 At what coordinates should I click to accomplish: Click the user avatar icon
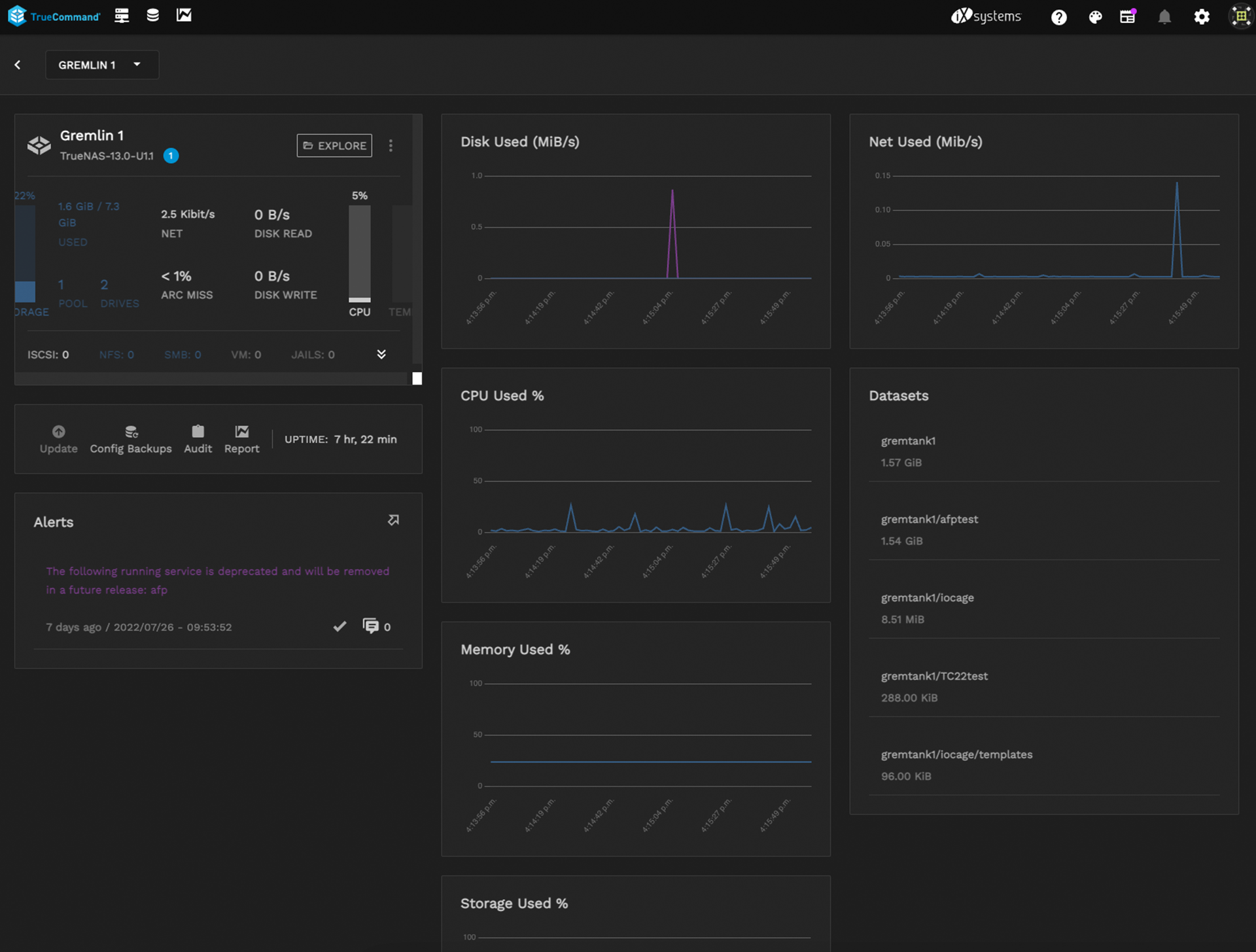click(x=1240, y=17)
